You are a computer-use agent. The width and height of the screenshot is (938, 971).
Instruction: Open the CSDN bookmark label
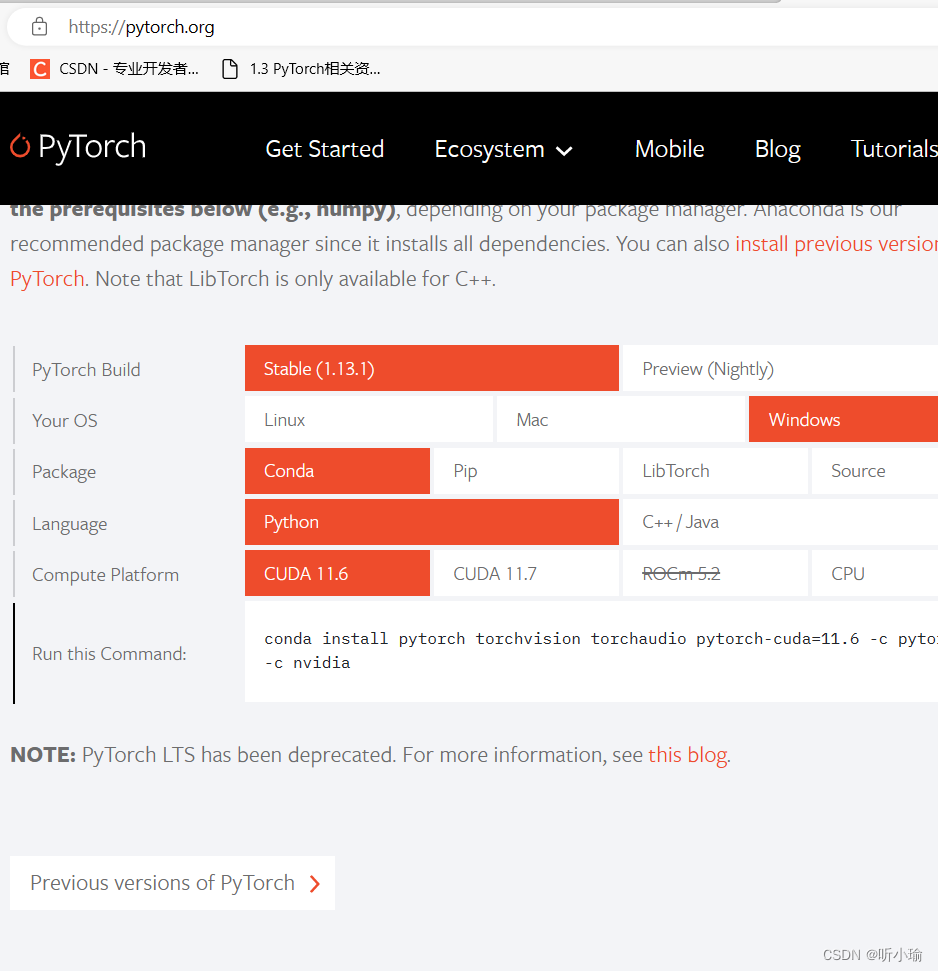click(x=129, y=69)
